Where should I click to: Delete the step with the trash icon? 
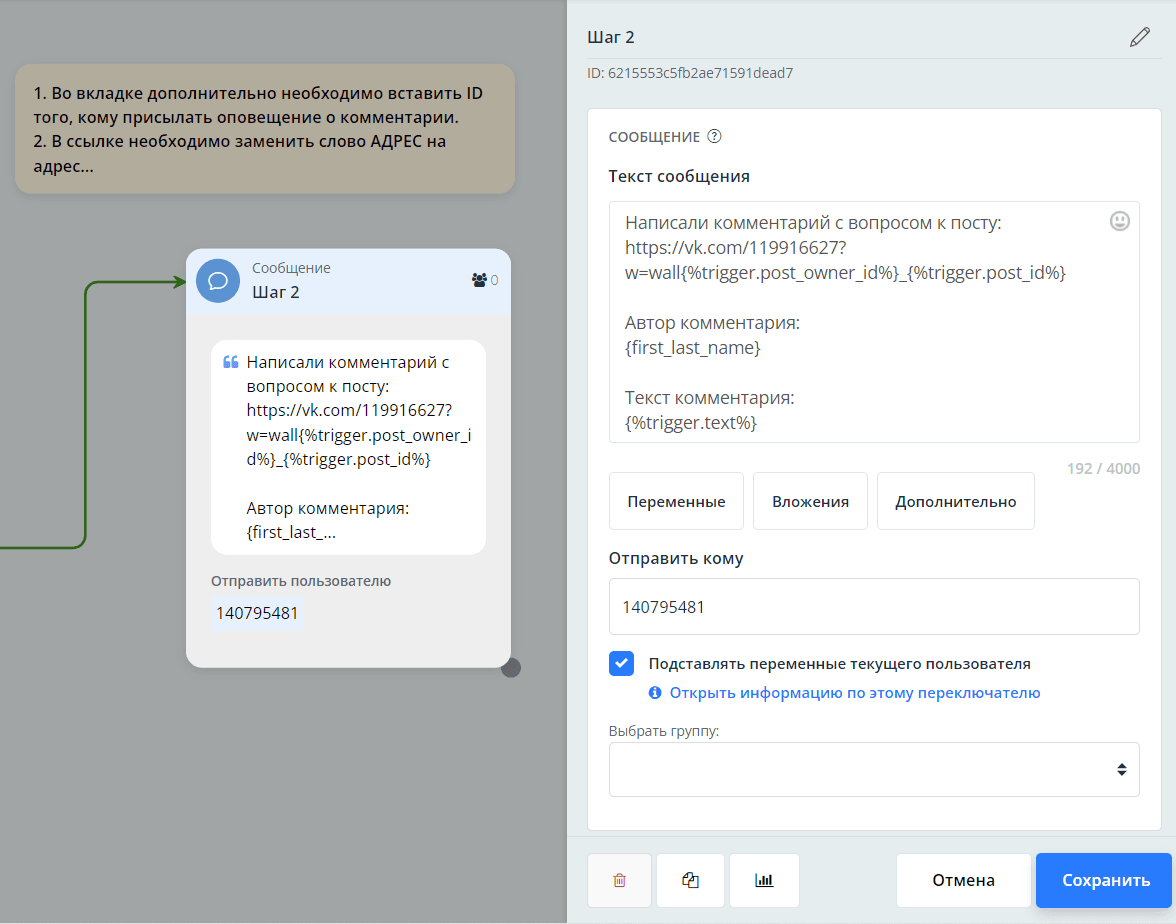point(619,880)
